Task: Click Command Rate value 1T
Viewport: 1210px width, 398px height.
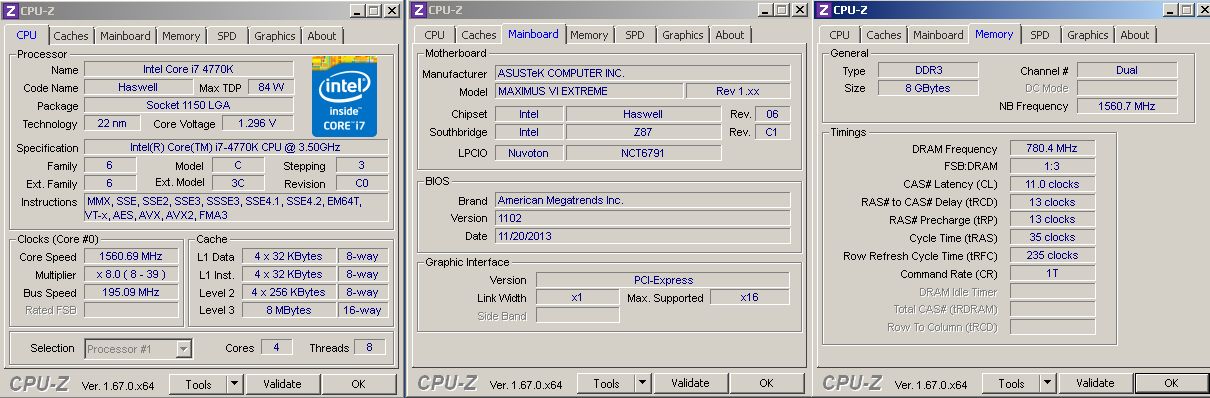Action: coord(1053,274)
